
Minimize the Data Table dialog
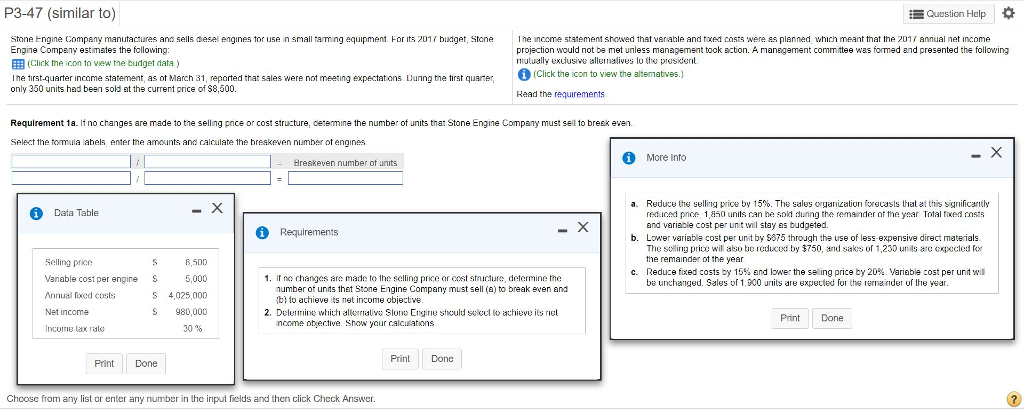pyautogui.click(x=196, y=211)
